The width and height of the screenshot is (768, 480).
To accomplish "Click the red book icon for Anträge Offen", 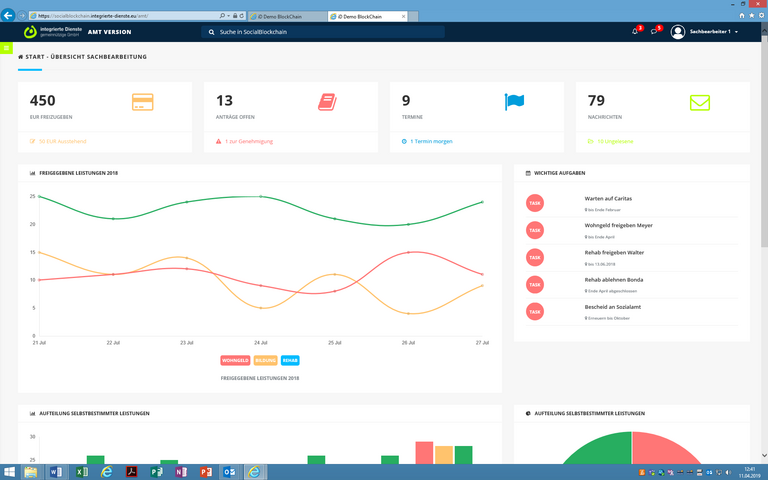I will pyautogui.click(x=328, y=102).
